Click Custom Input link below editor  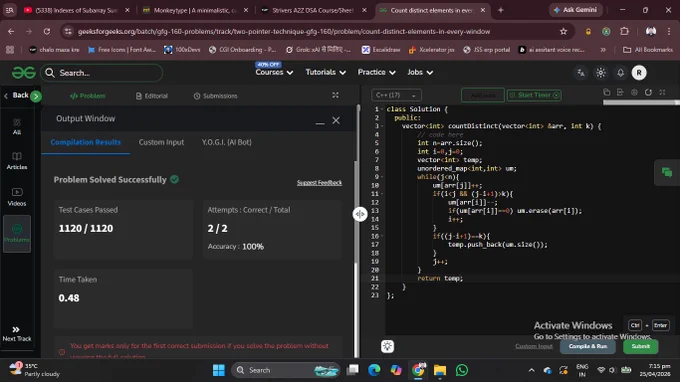(534, 346)
